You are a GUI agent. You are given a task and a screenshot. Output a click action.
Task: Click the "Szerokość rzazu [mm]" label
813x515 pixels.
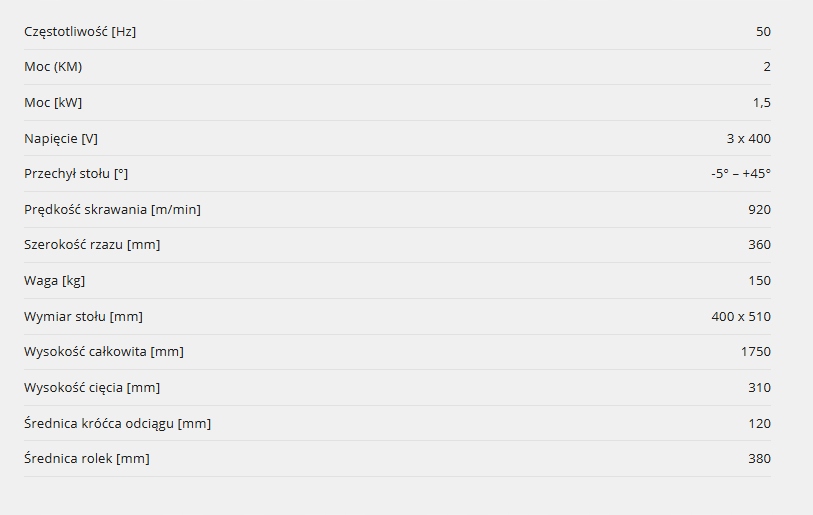click(x=92, y=244)
